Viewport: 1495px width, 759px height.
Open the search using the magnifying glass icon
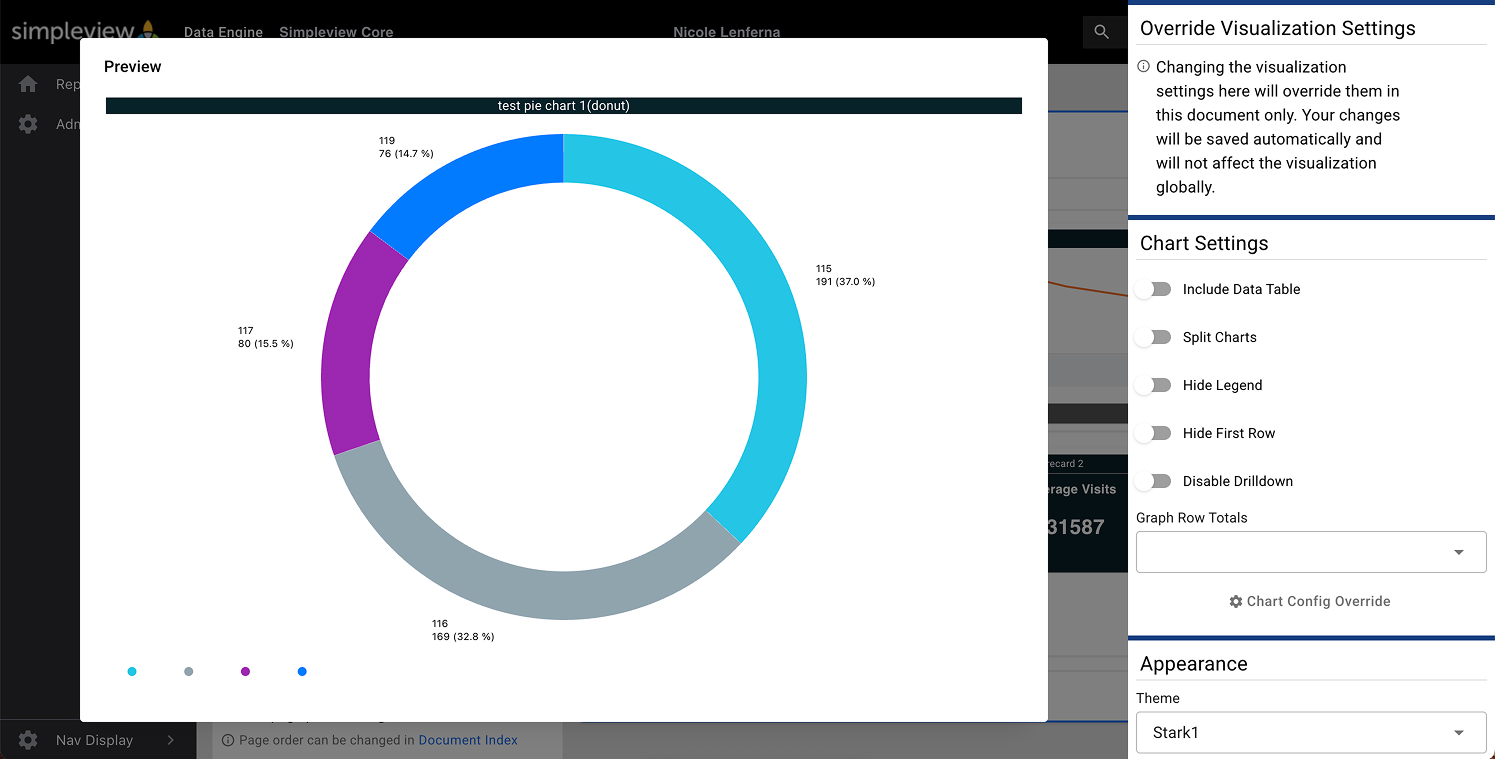tap(1101, 31)
